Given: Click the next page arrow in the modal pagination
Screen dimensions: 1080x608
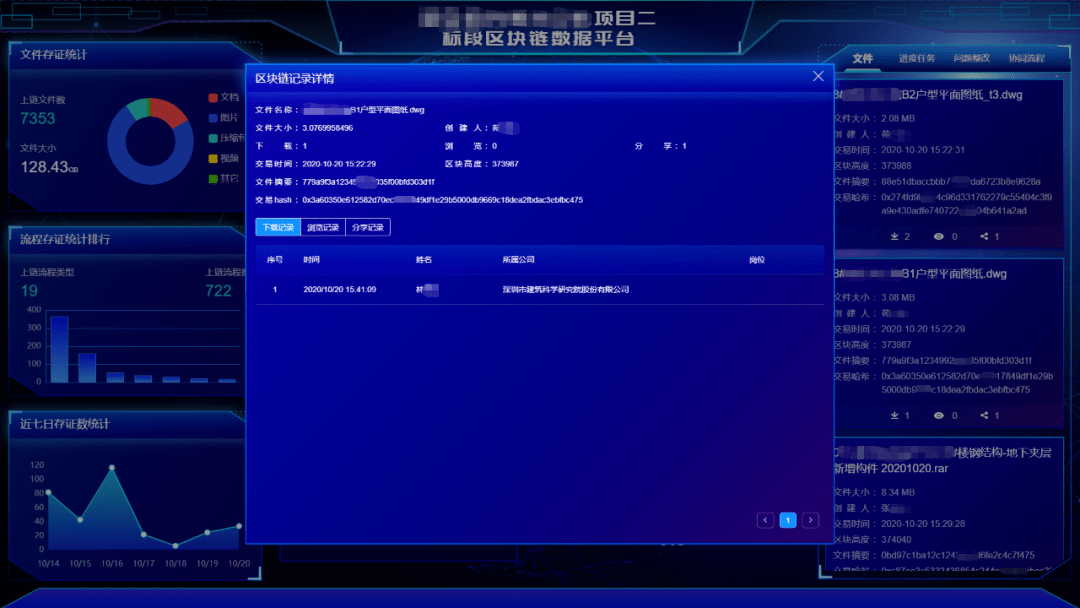Looking at the screenshot, I should pyautogui.click(x=811, y=520).
